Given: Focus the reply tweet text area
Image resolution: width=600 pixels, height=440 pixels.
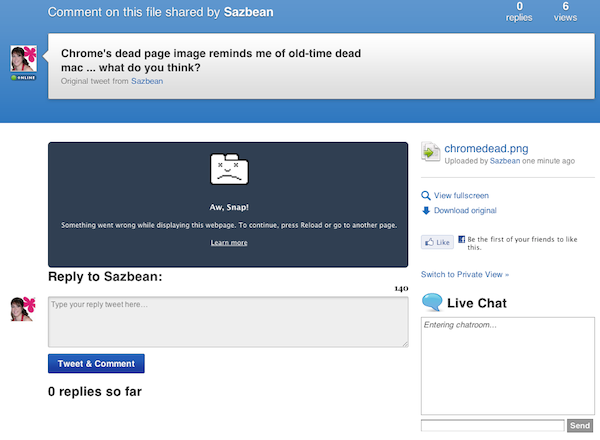Looking at the screenshot, I should [228, 322].
